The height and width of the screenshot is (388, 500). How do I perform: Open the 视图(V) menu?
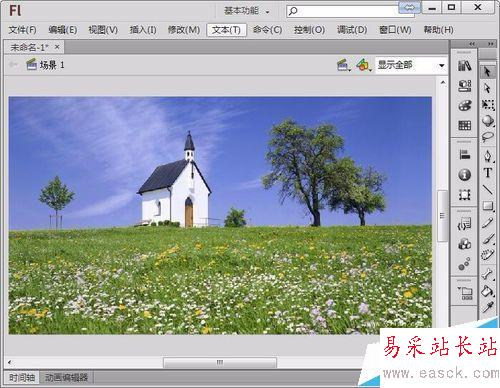tap(103, 30)
